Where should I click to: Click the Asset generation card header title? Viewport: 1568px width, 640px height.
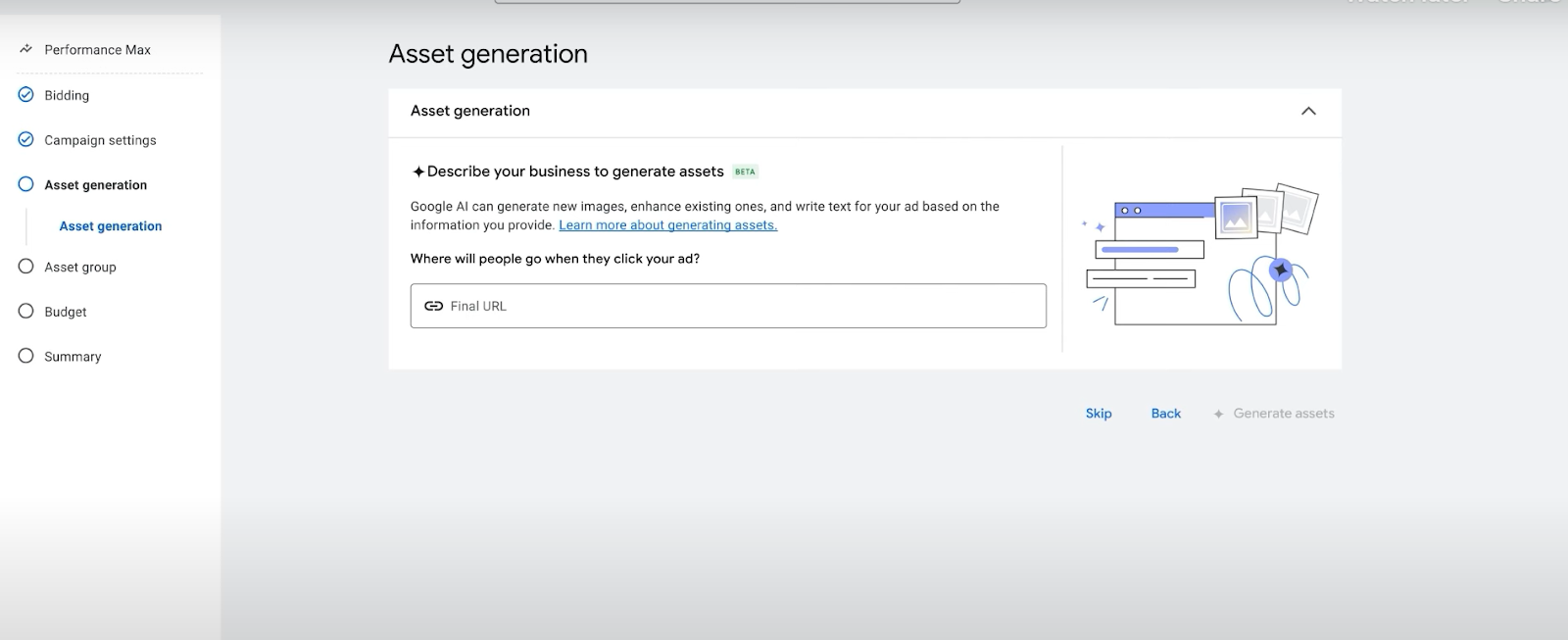(x=470, y=111)
